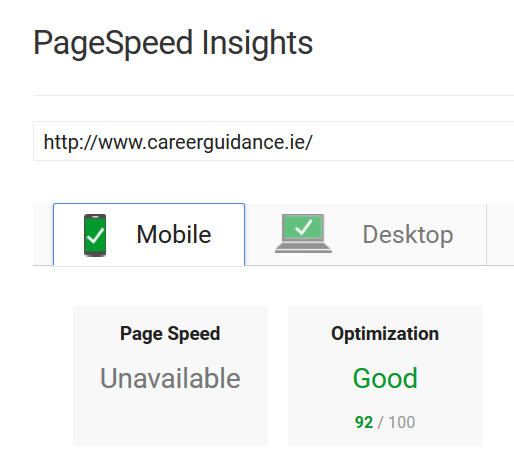Click the green Good optimization rating
Viewport: 514px width, 470px height.
(x=385, y=378)
